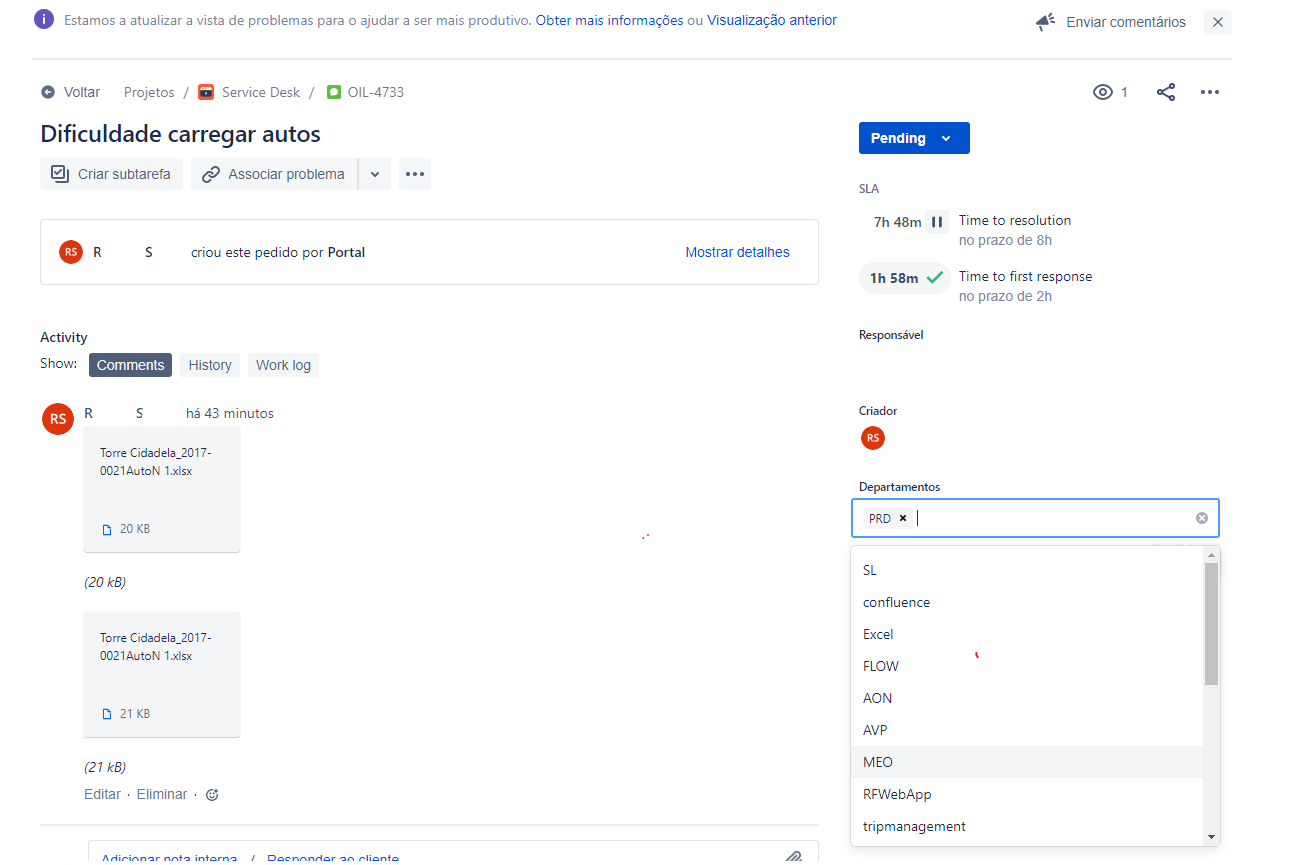The height and width of the screenshot is (865, 1305).
Task: Toggle the watch eye icon
Action: tap(1103, 92)
